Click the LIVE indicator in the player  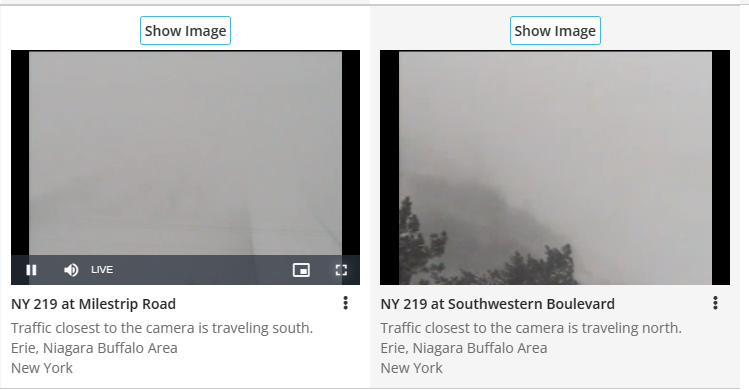[102, 270]
